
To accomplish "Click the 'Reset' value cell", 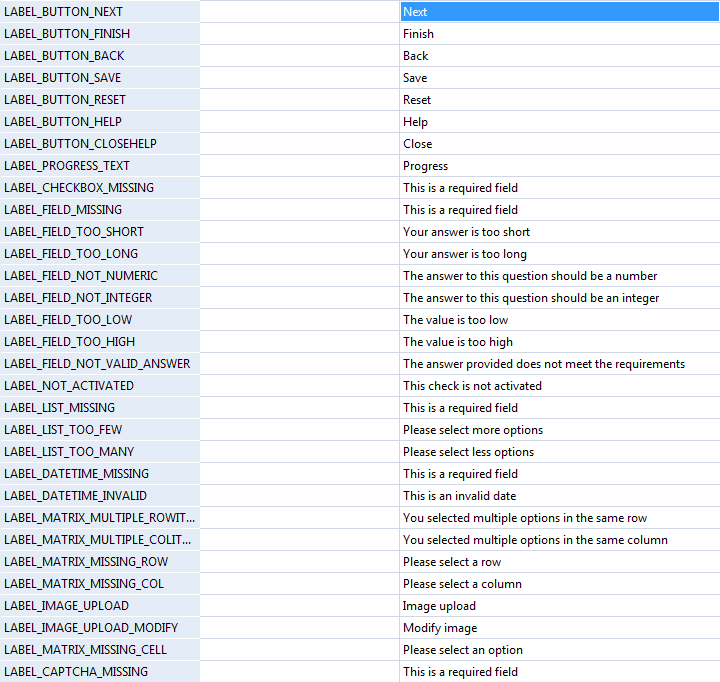I will click(x=558, y=100).
